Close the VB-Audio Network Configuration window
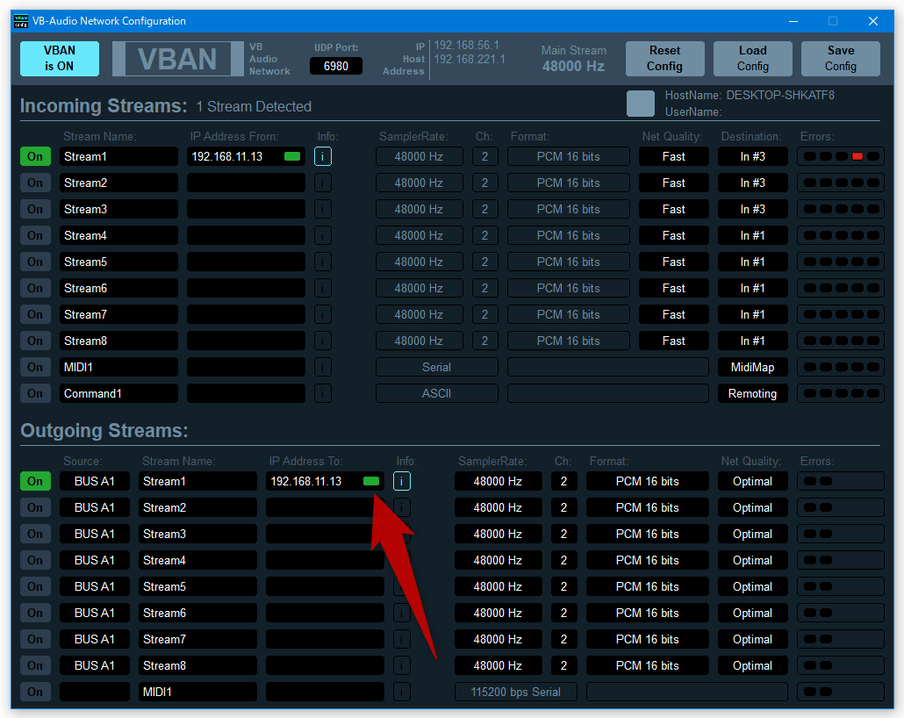The image size is (904, 718). click(873, 21)
